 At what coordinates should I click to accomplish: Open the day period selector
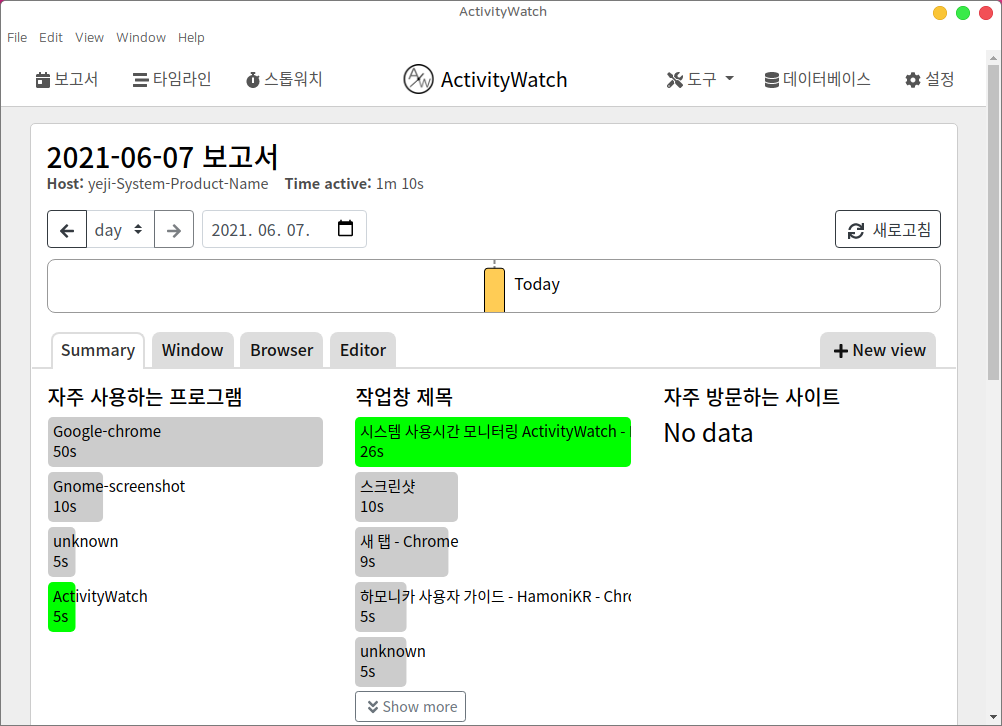pyautogui.click(x=119, y=230)
